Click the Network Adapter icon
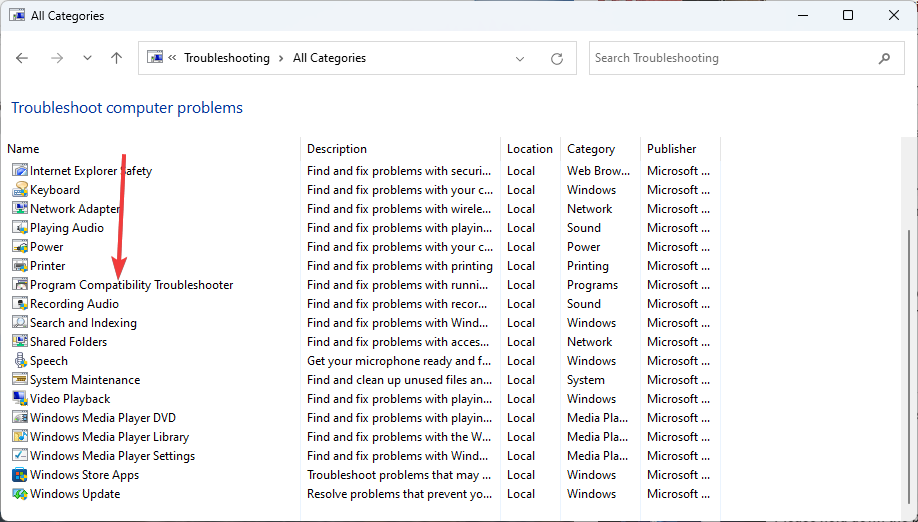This screenshot has height=522, width=918. pos(20,209)
